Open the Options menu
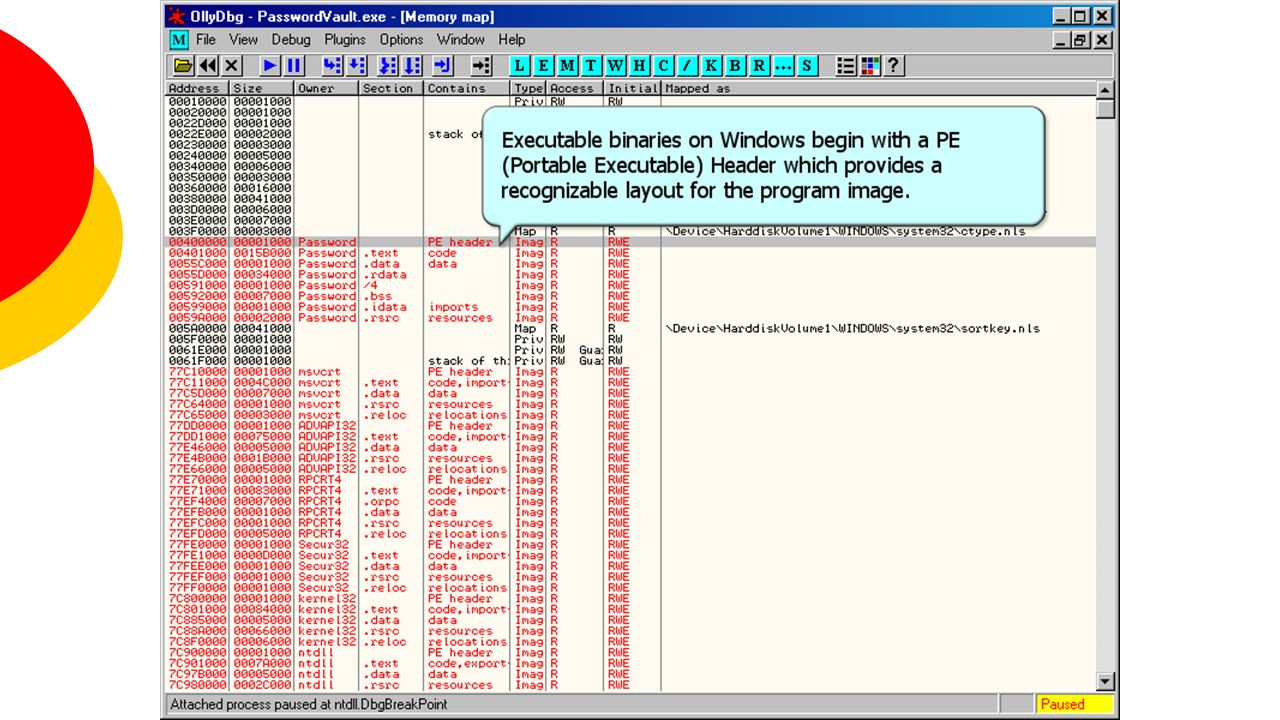Screen dimensions: 1280x720 pyautogui.click(x=401, y=40)
